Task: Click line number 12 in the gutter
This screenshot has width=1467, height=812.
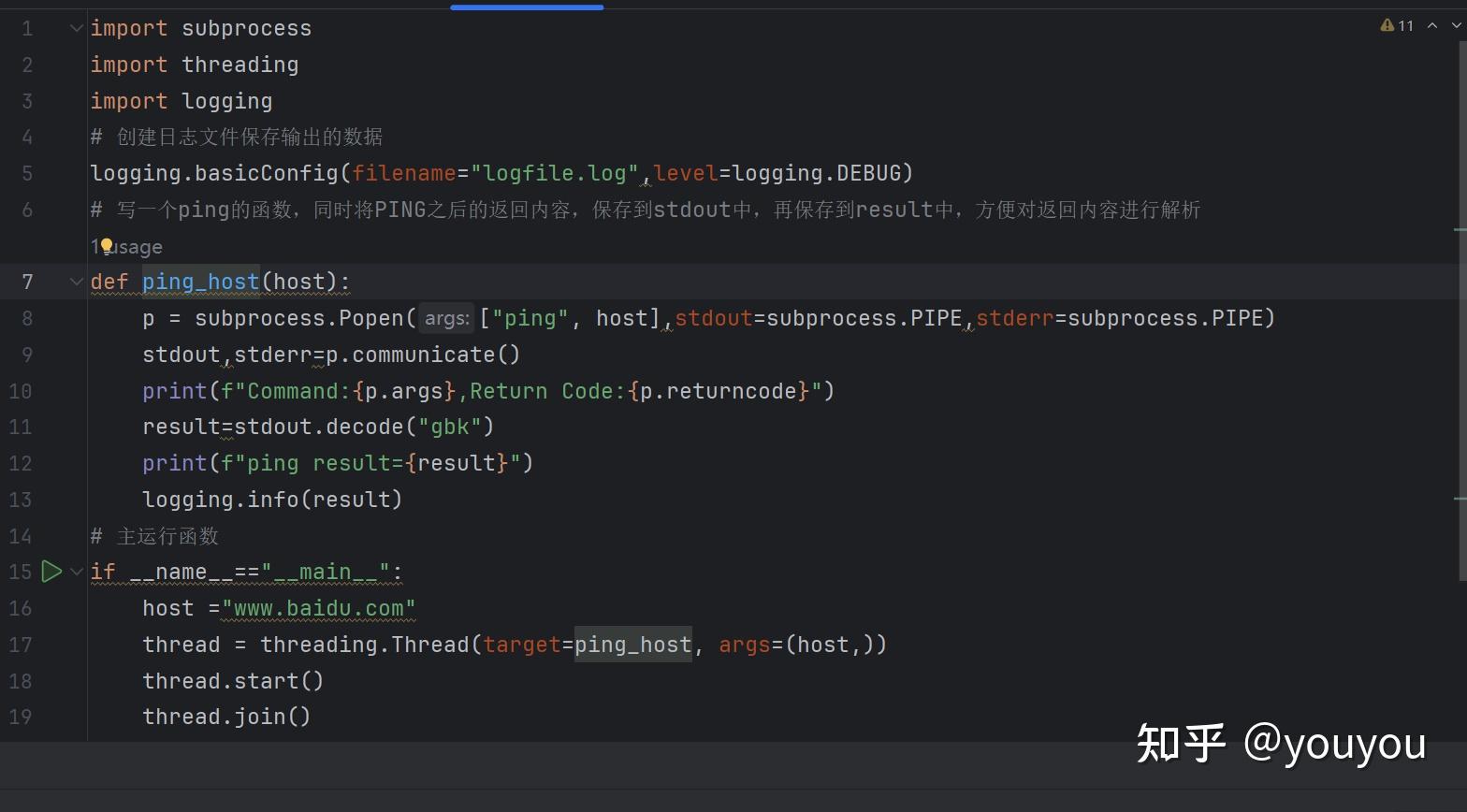Action: coord(21,463)
